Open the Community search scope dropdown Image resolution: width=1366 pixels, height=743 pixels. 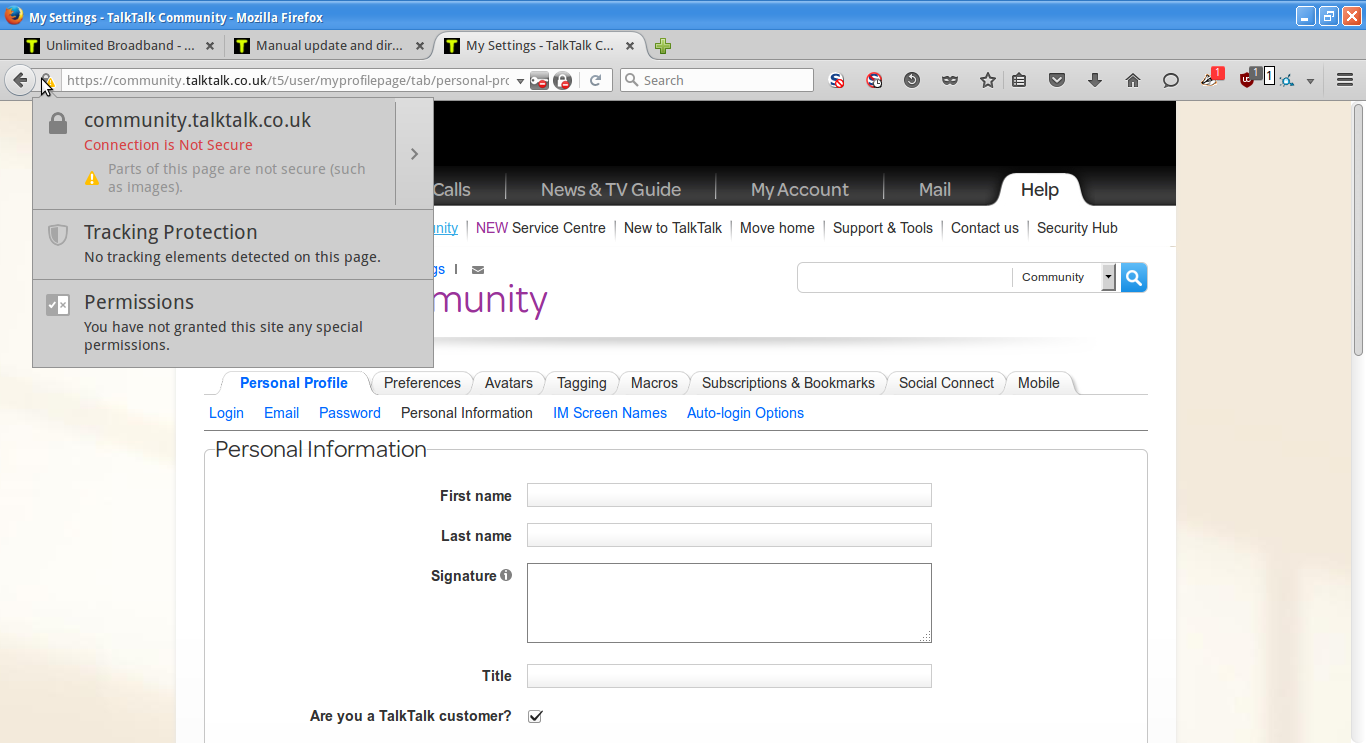click(x=1108, y=278)
